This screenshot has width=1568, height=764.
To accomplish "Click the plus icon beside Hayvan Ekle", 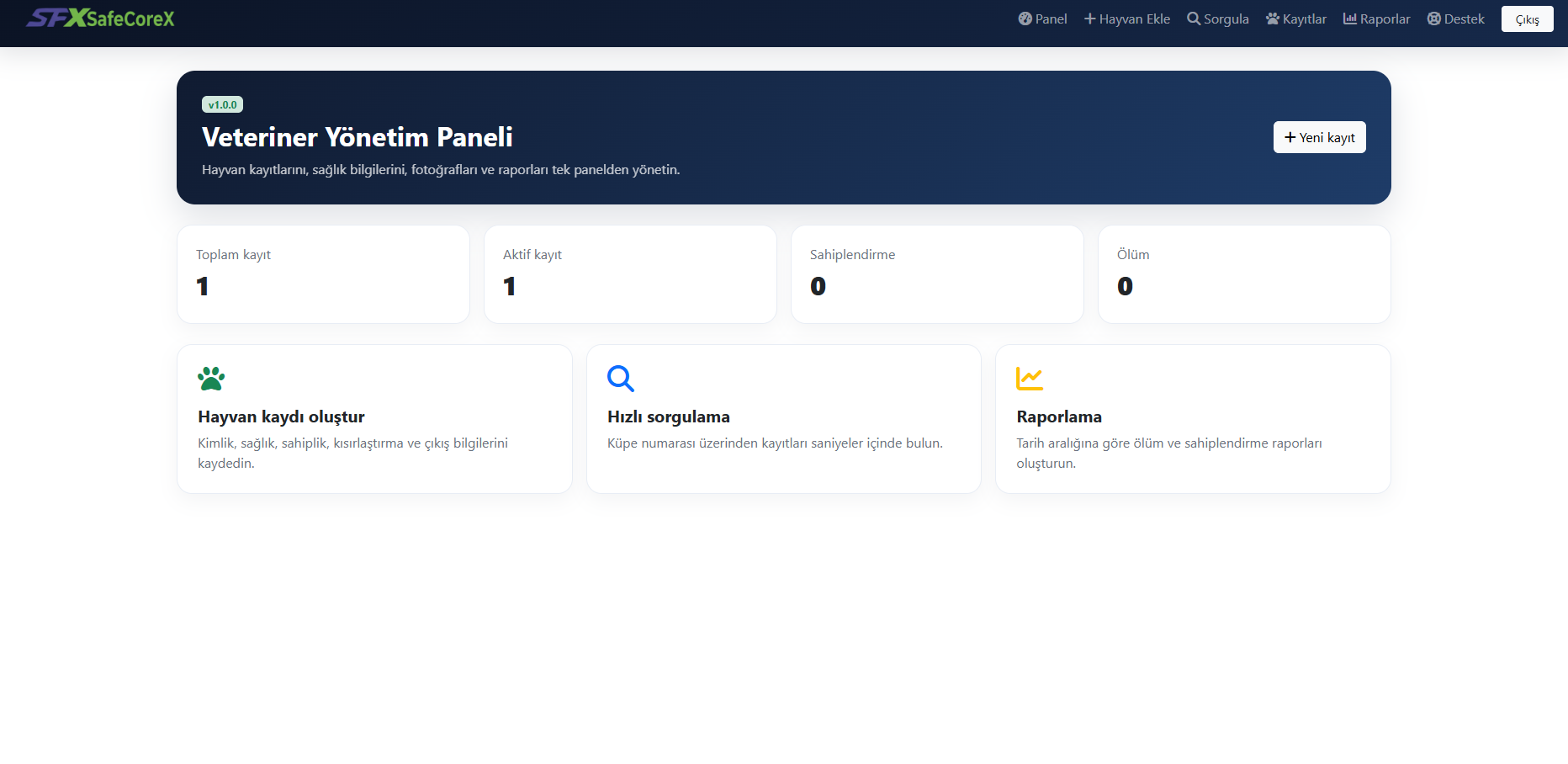I will pyautogui.click(x=1089, y=19).
